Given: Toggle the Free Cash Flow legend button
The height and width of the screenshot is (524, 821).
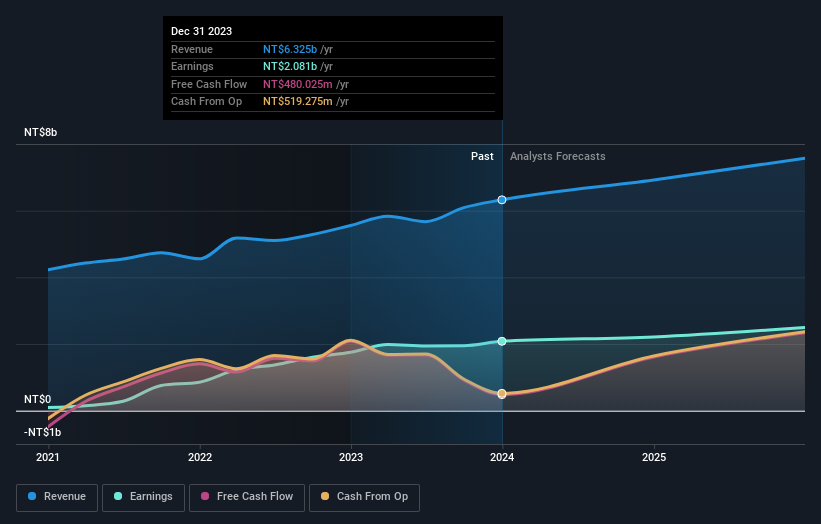Looking at the screenshot, I should 247,497.
